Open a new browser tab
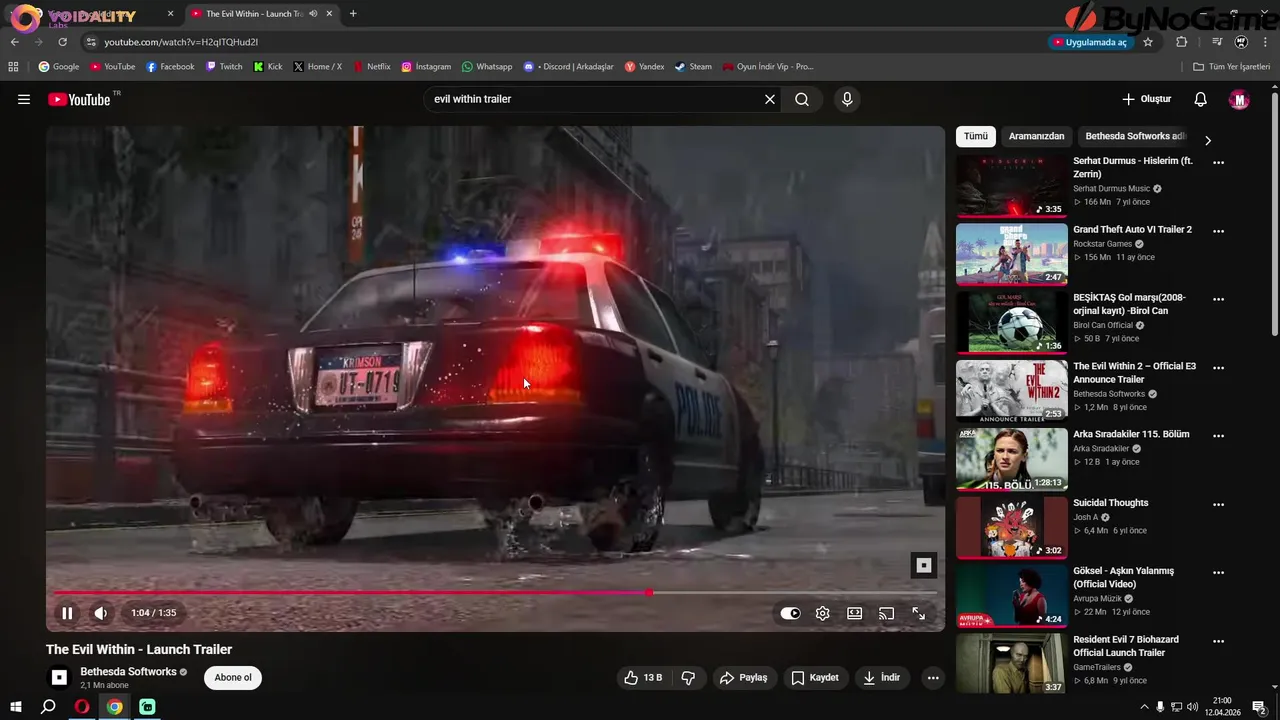The image size is (1280, 720). [353, 14]
